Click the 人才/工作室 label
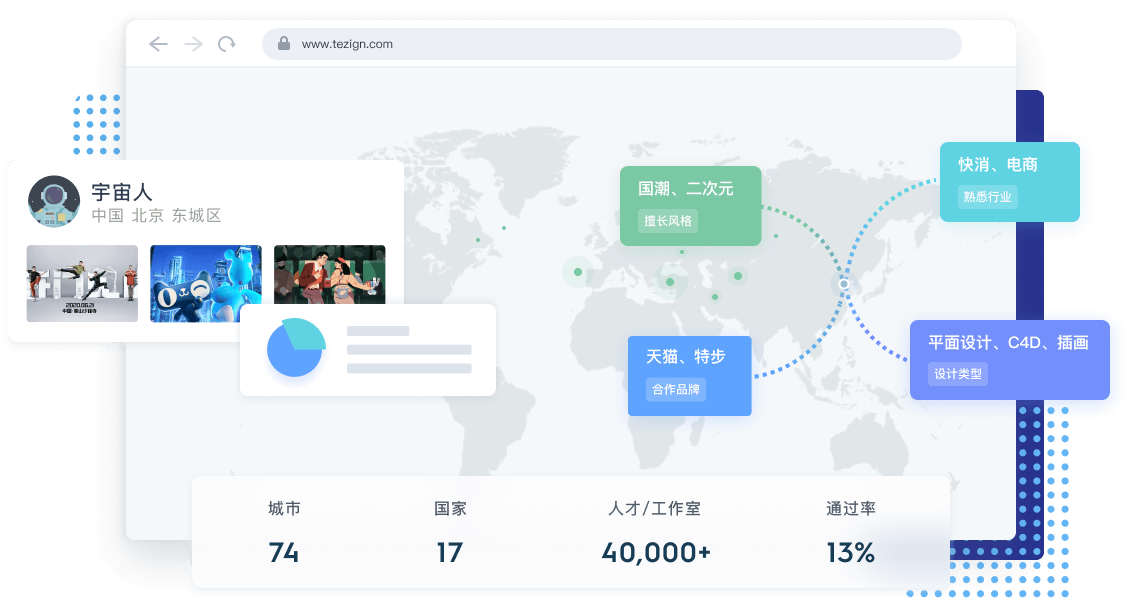The image size is (1130, 604). [x=654, y=508]
